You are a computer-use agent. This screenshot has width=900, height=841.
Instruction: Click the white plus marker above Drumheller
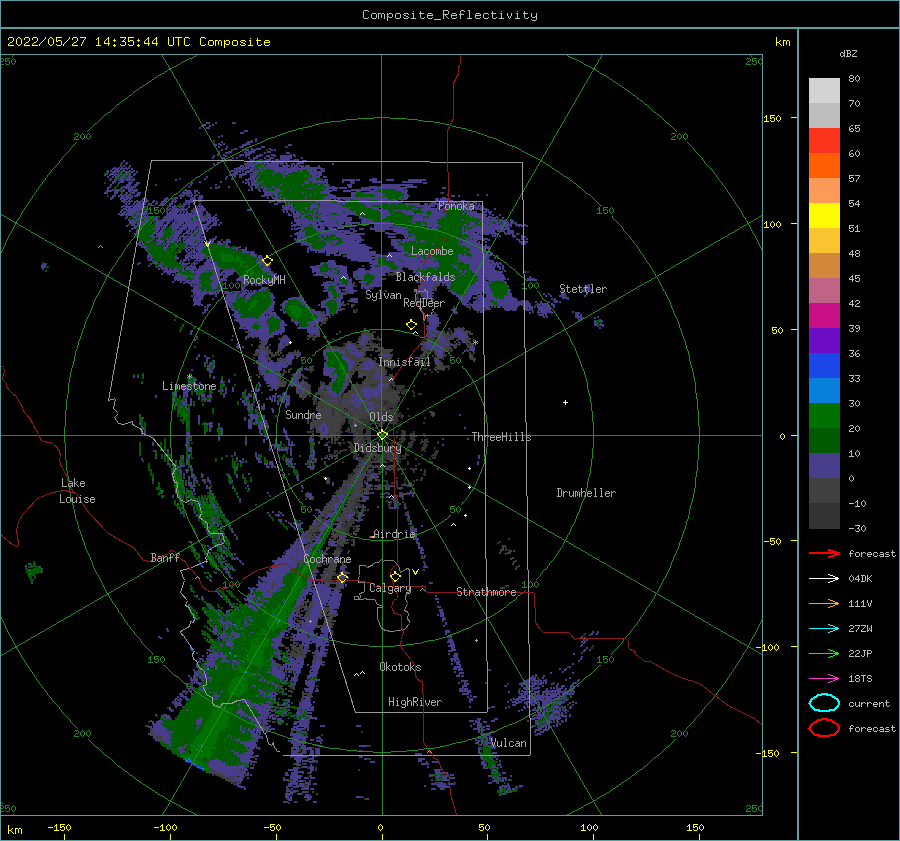[x=565, y=402]
